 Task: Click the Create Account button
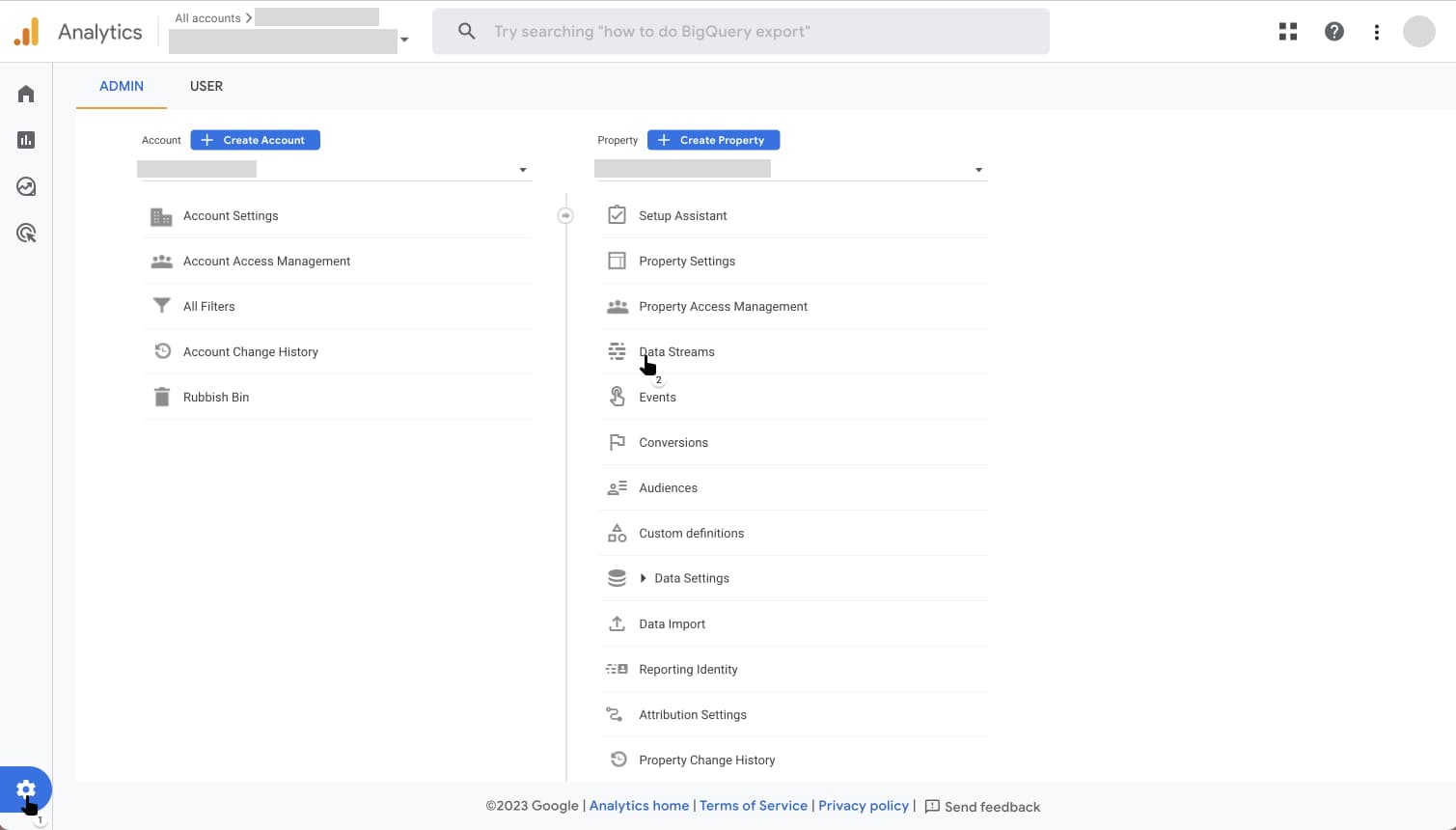(x=255, y=140)
